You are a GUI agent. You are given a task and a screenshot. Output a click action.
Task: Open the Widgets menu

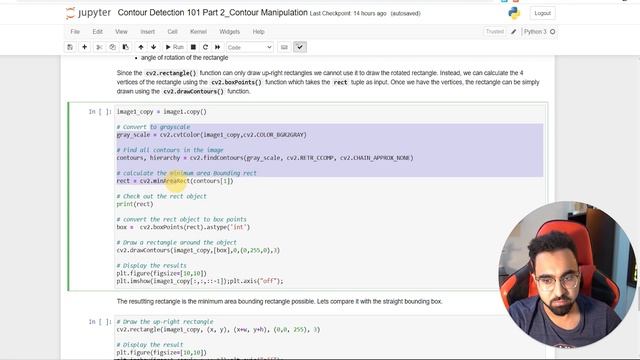[x=230, y=31]
